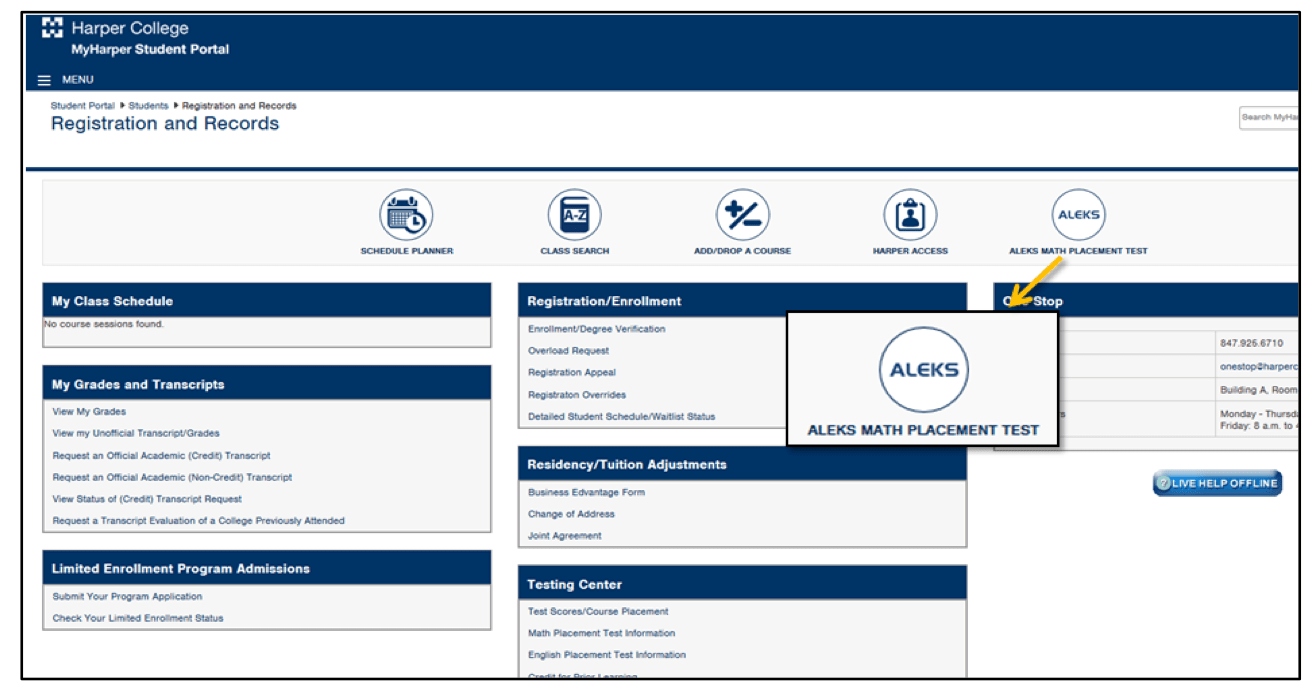Open Test Scores/Course Placement link

(x=598, y=612)
